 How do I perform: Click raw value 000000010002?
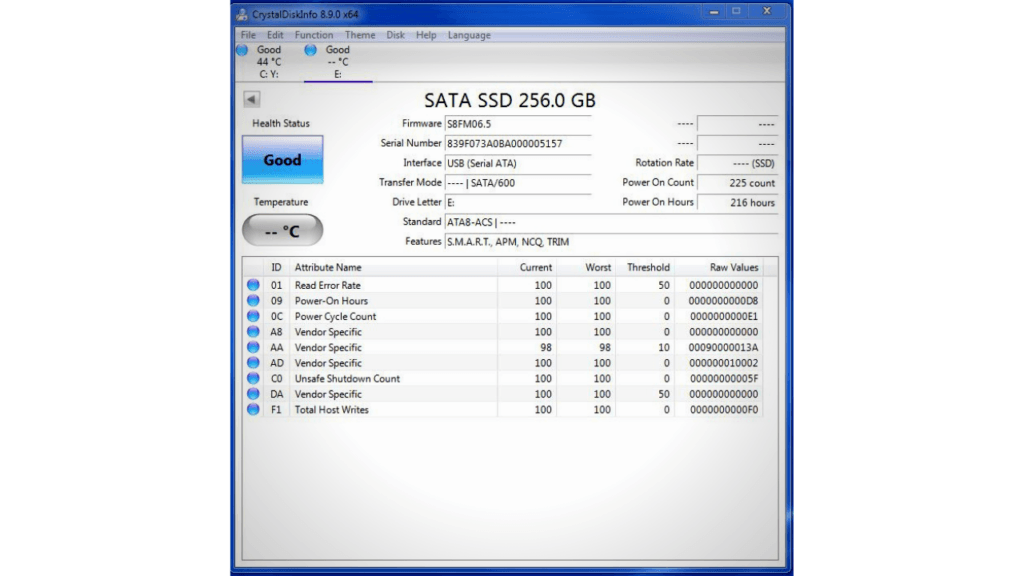point(723,363)
